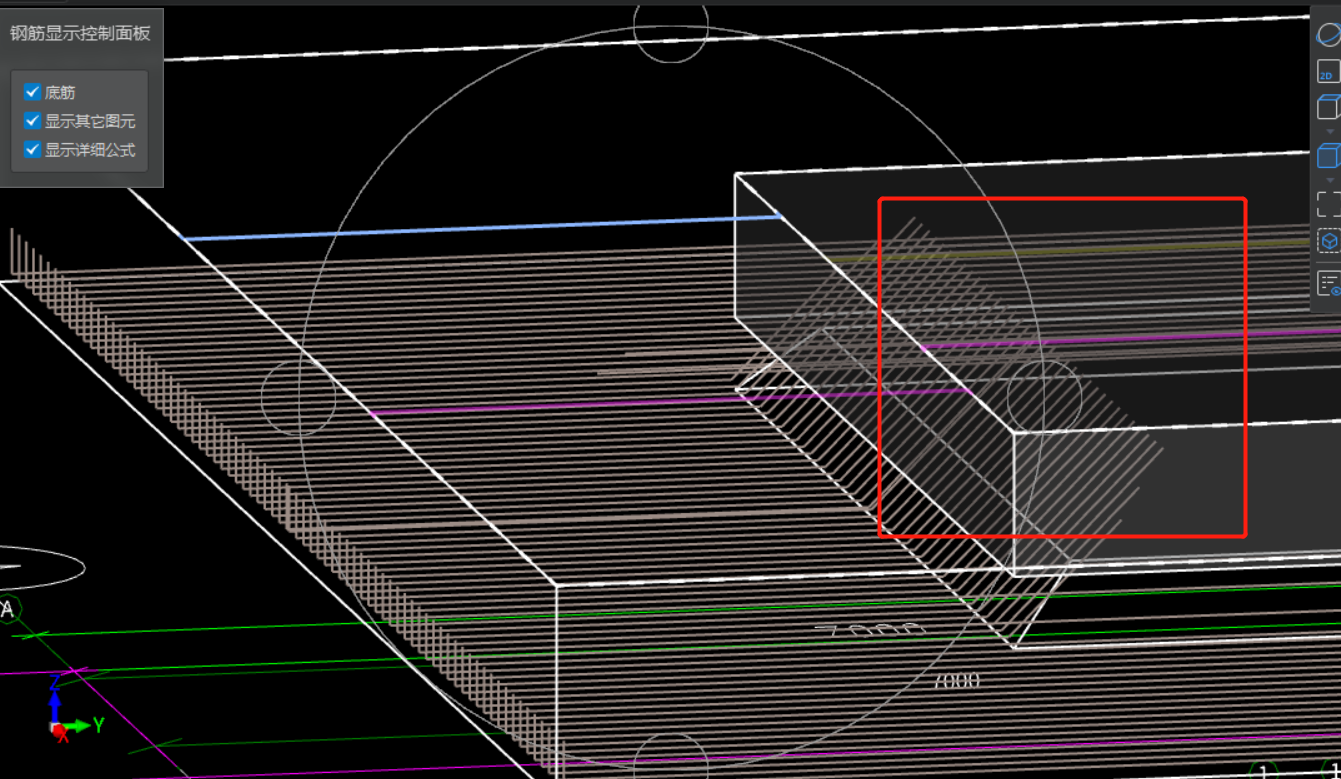Toggle the 底筋 checkbox
This screenshot has width=1341, height=779.
pos(32,92)
